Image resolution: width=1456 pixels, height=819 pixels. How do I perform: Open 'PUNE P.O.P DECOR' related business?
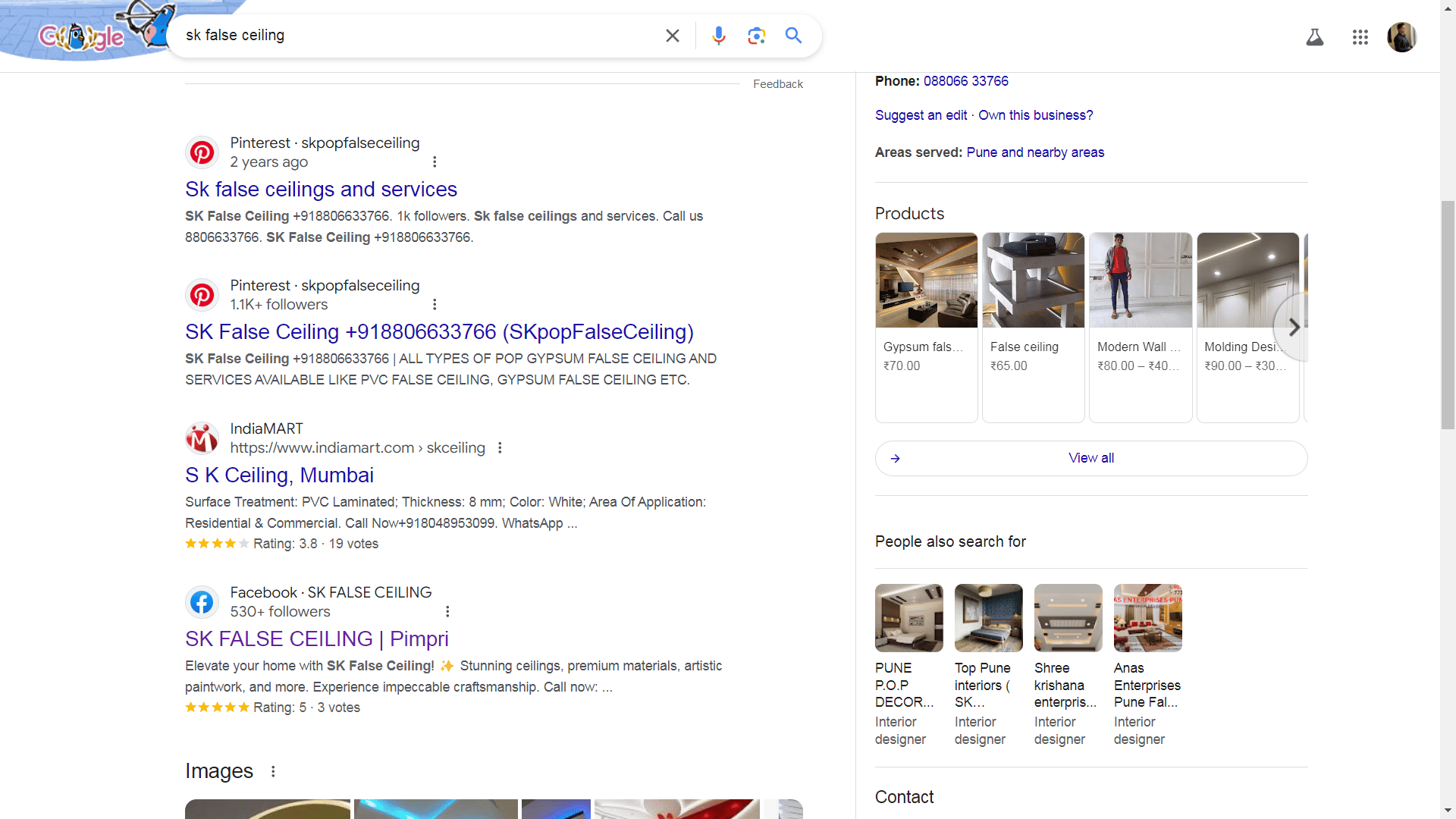(908, 665)
